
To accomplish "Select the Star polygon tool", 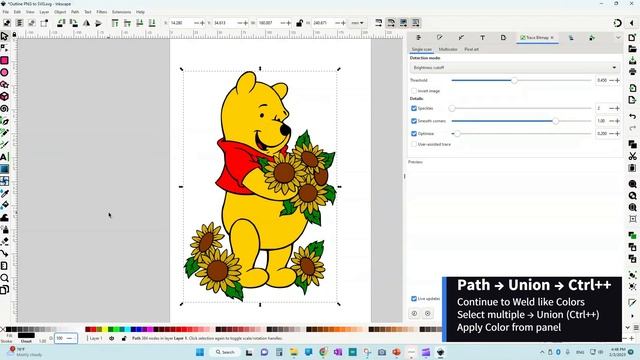I will pyautogui.click(x=4, y=84).
